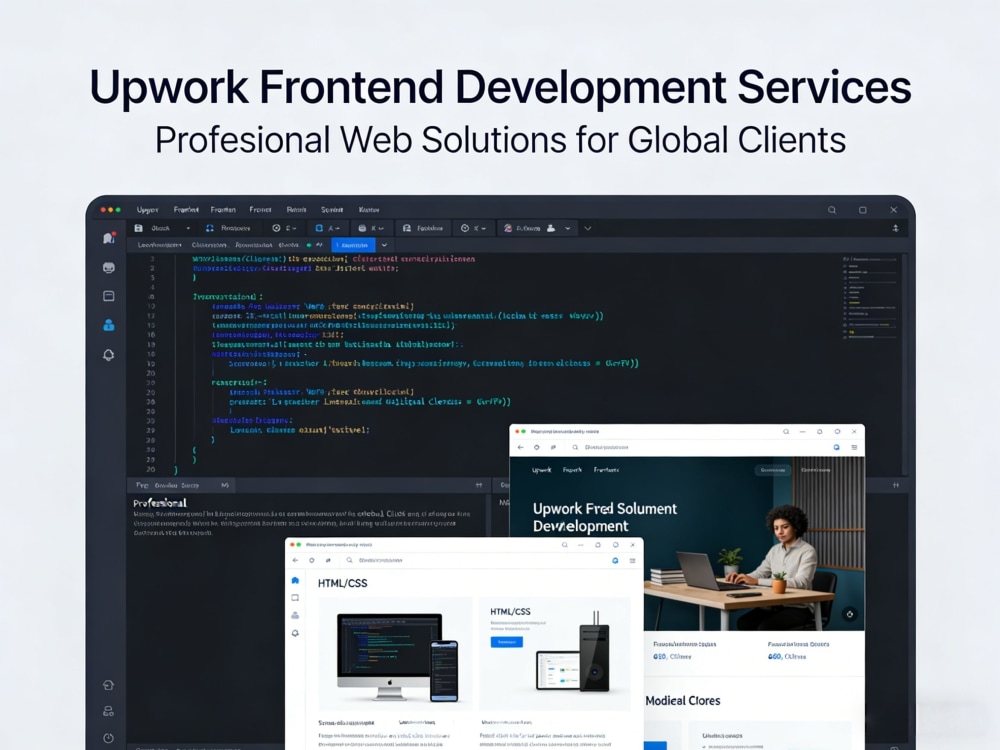Image resolution: width=1000 pixels, height=750 pixels.
Task: Click the code minimap on the editor's right
Action: [x=870, y=297]
